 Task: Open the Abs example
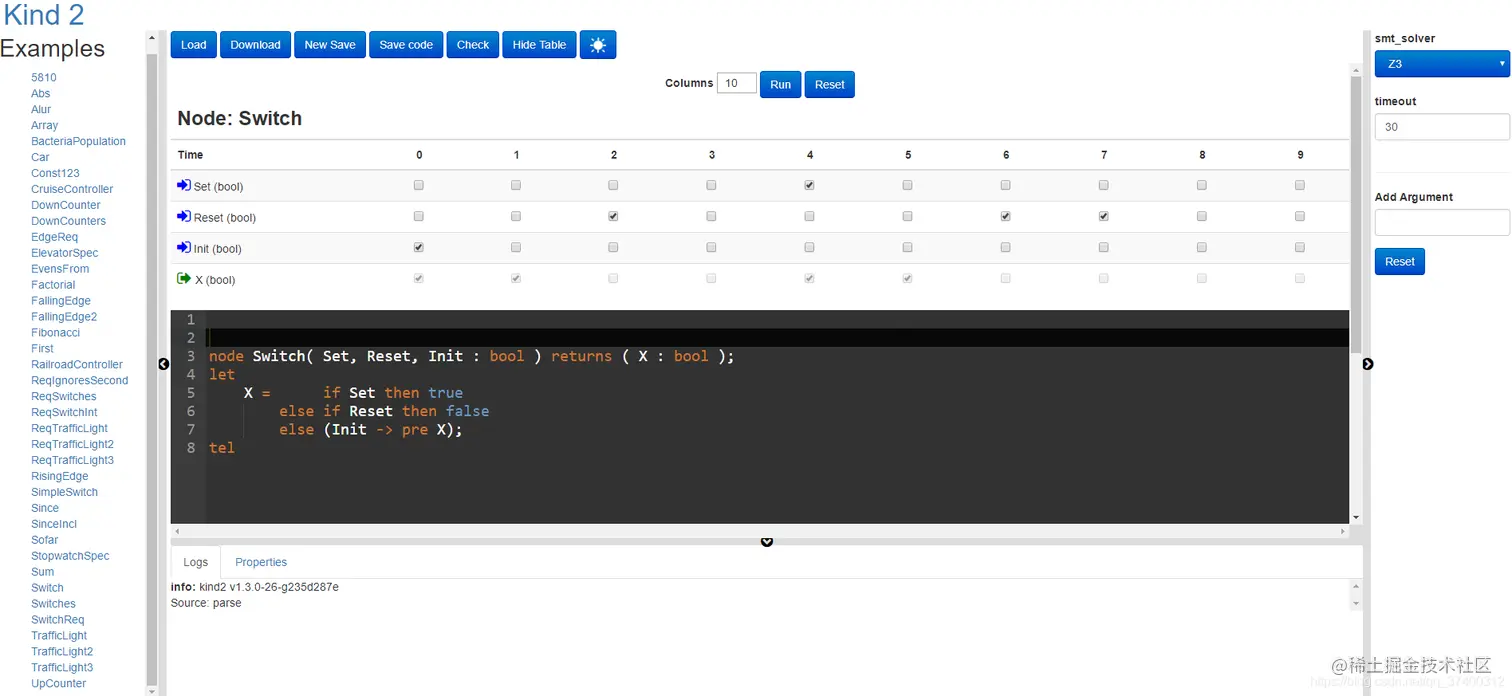pyautogui.click(x=41, y=93)
